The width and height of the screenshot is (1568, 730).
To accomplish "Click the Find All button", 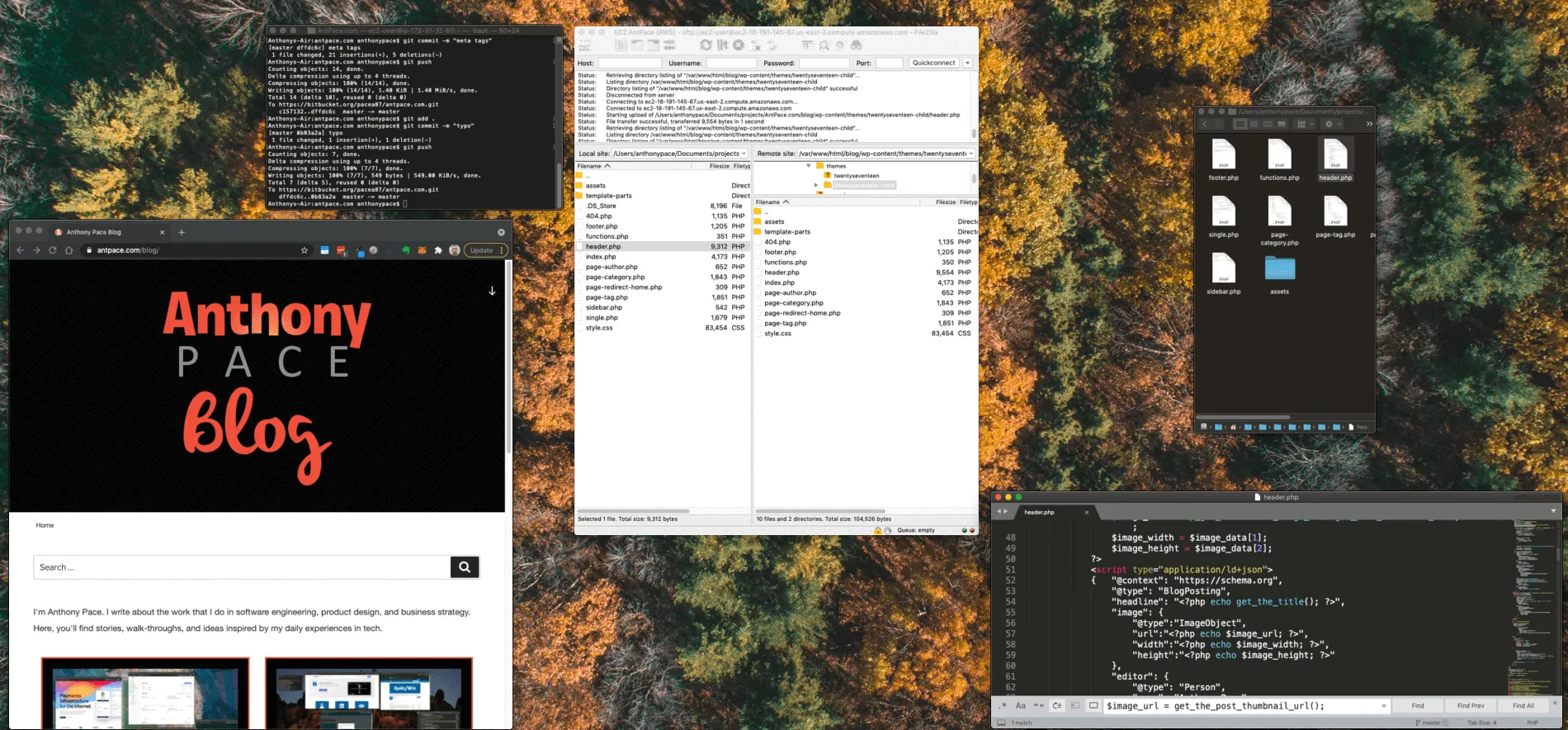I will pyautogui.click(x=1523, y=706).
